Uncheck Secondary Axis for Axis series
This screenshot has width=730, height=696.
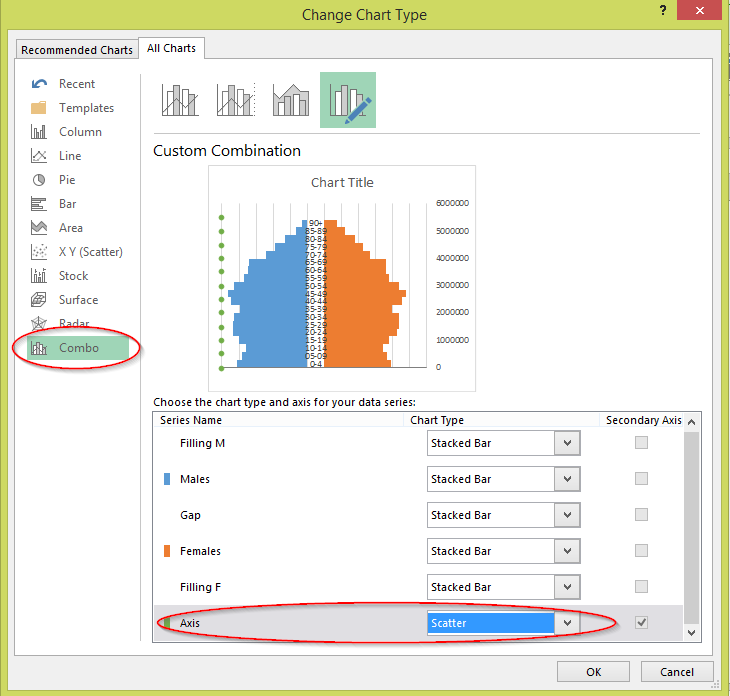(641, 622)
